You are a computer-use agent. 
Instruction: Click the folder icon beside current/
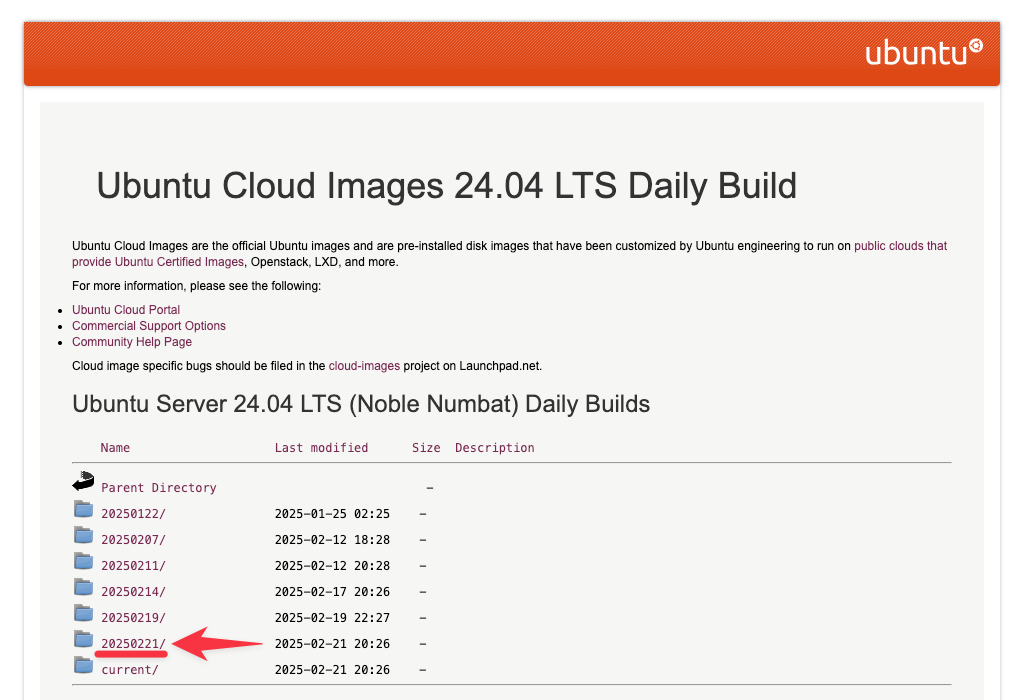click(x=83, y=665)
